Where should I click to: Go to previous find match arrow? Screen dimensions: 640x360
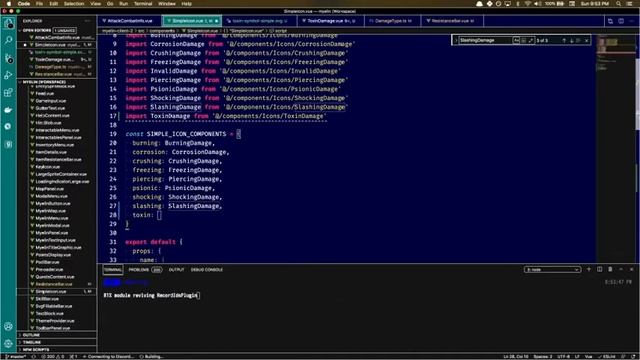(564, 40)
